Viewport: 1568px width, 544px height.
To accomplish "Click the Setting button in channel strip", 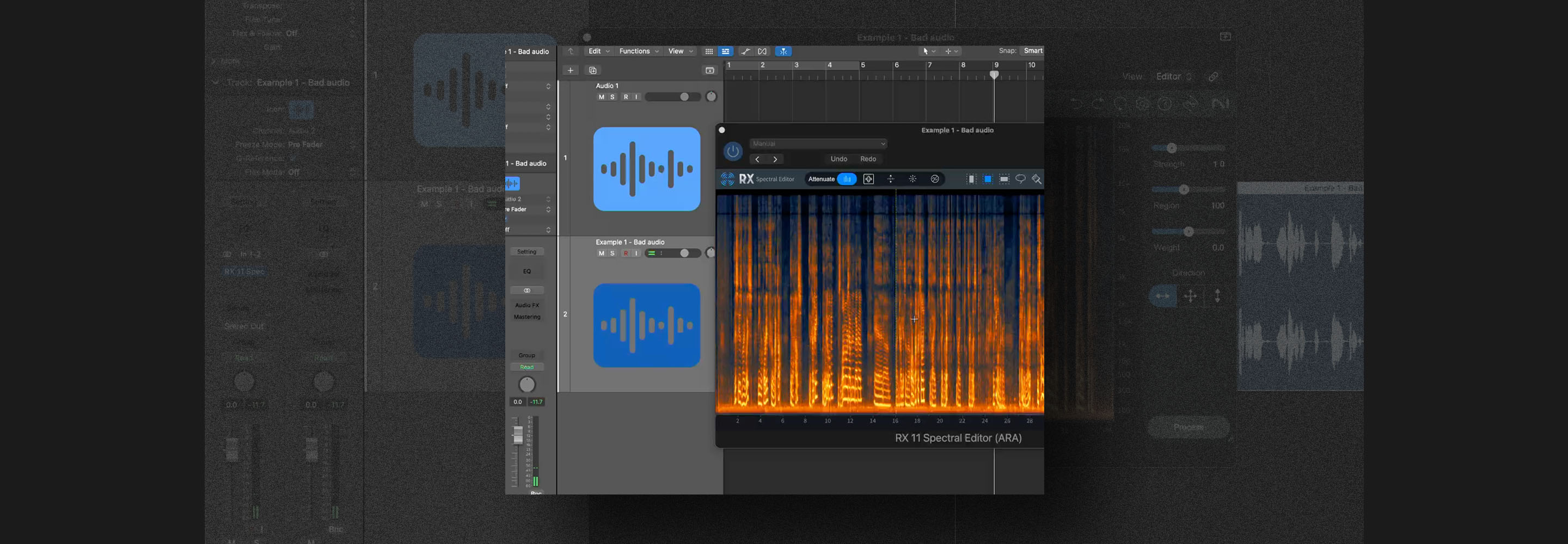I will click(526, 252).
